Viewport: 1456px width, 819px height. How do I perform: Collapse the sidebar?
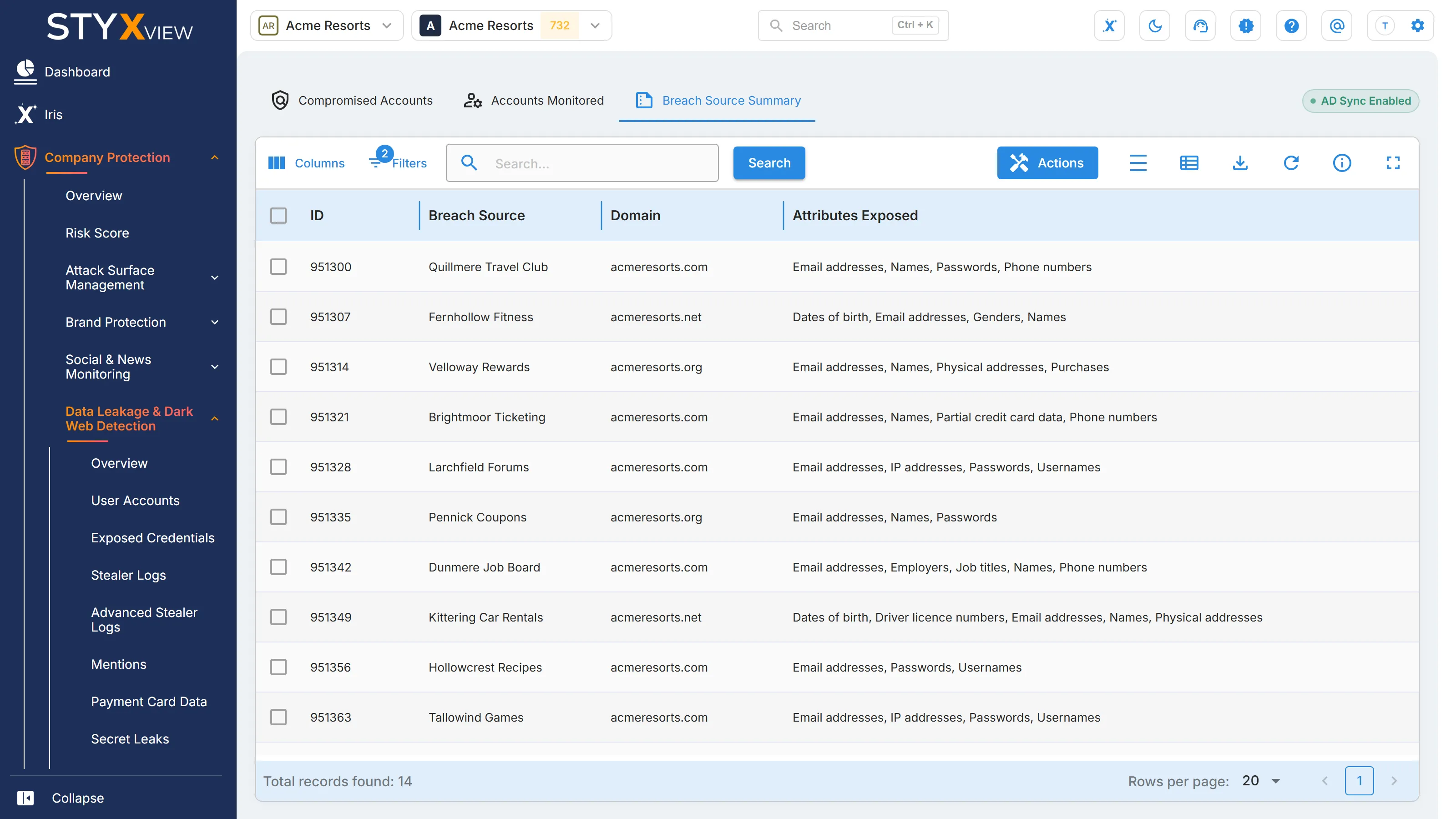[x=61, y=798]
